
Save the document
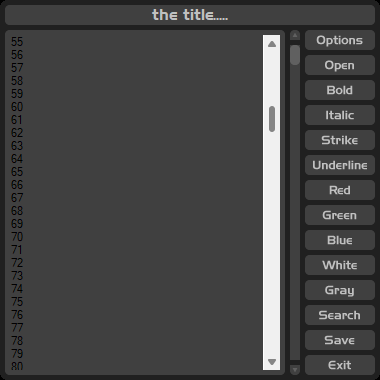click(x=340, y=340)
